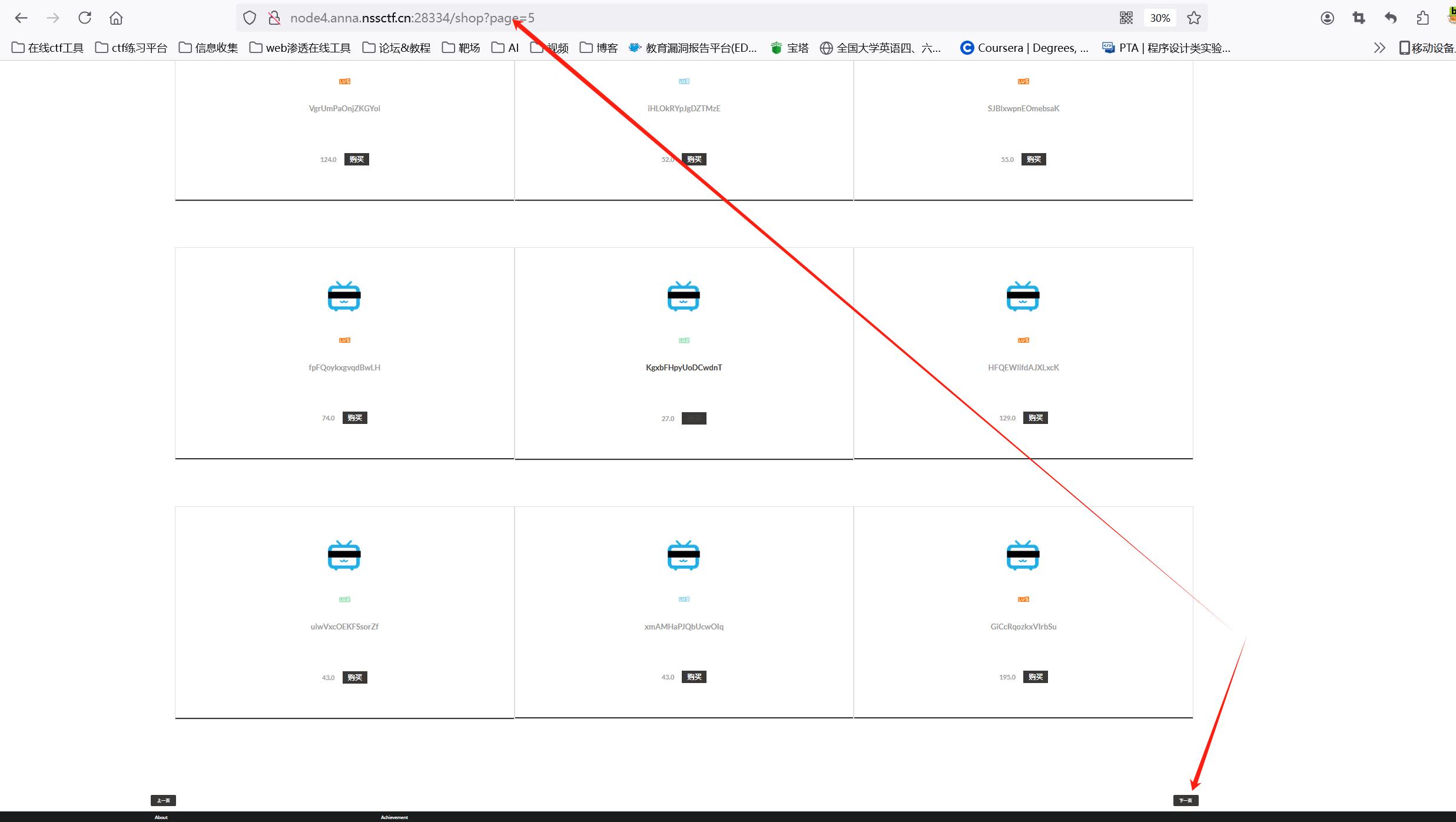Viewport: 1456px width, 822px height.
Task: Click the tracking protection shield icon
Action: 250,18
